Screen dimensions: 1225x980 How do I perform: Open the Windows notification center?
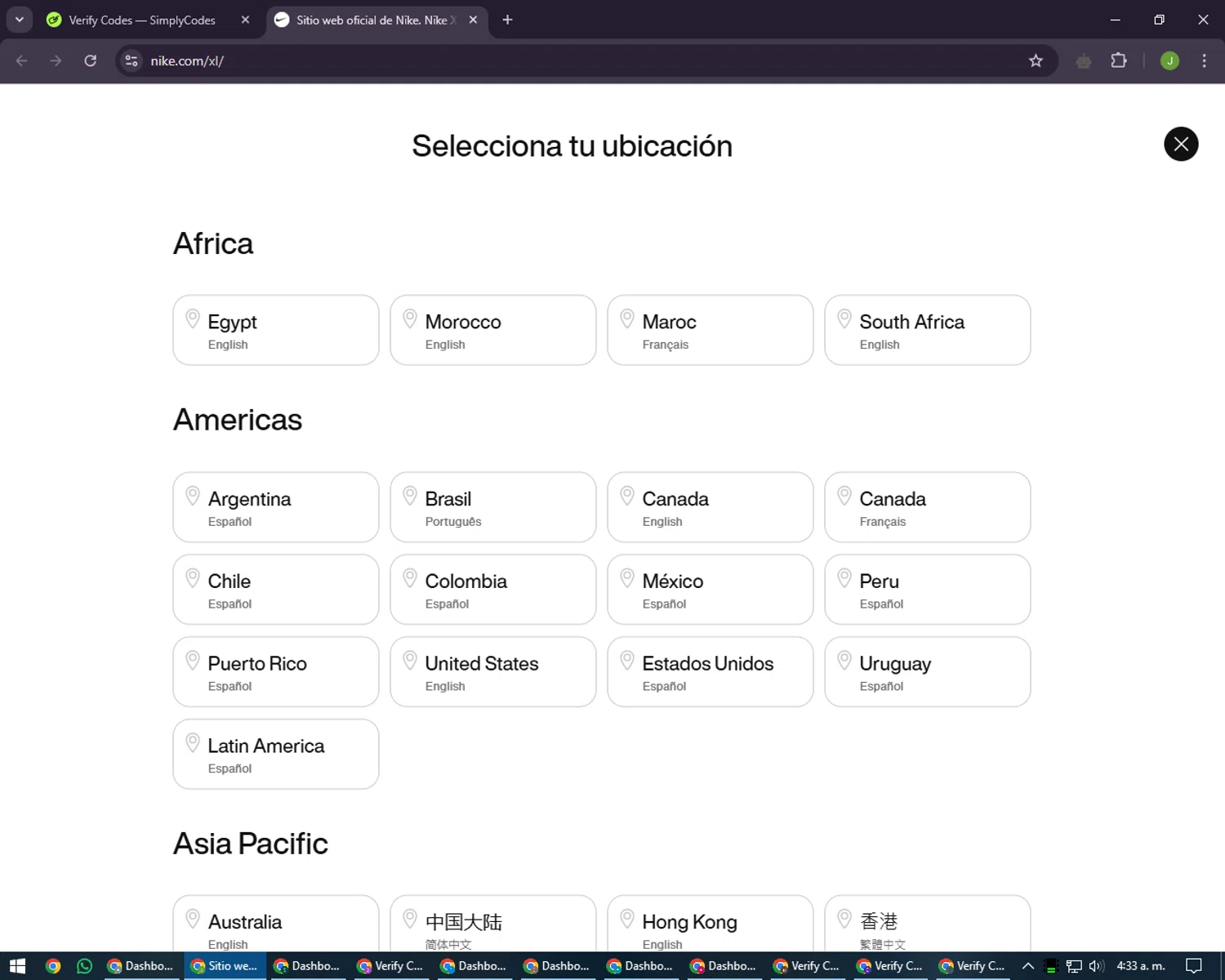click(x=1194, y=966)
